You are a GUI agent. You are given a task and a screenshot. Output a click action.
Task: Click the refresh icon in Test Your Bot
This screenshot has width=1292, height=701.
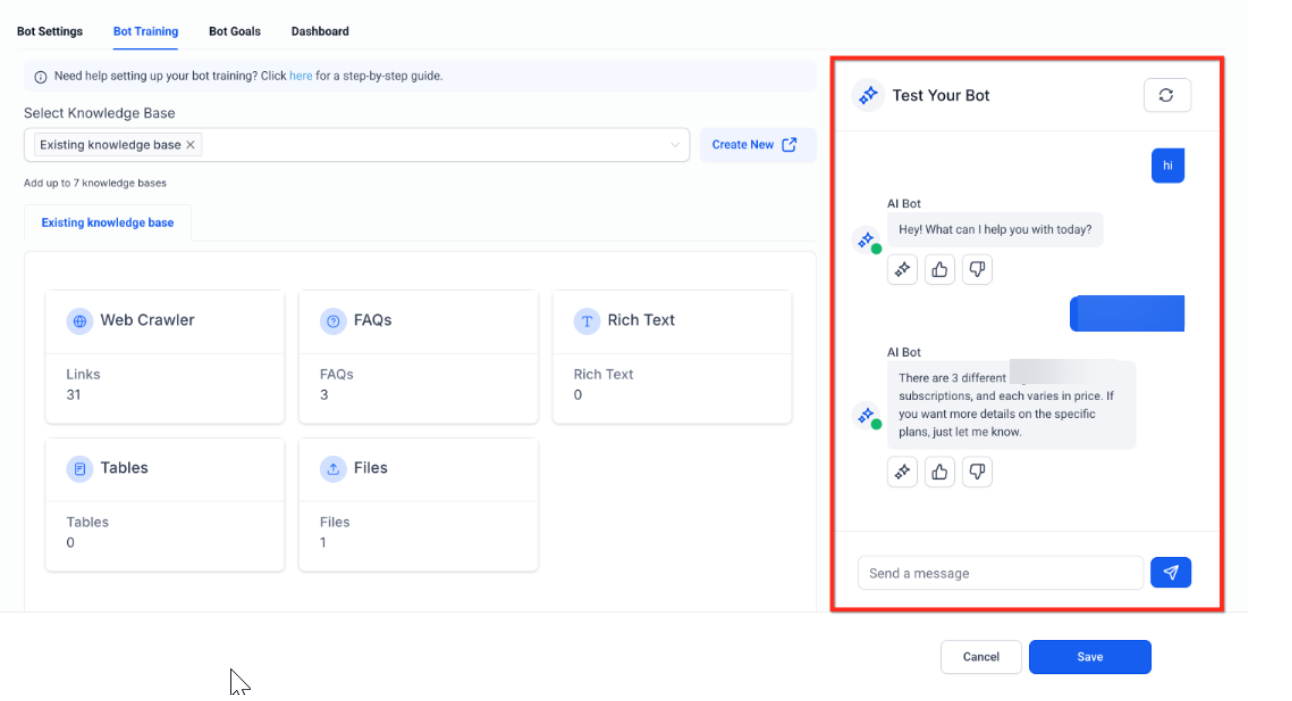[1166, 95]
